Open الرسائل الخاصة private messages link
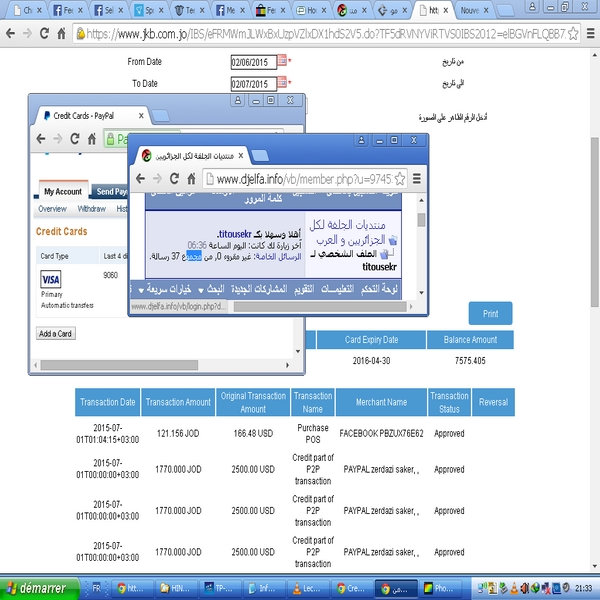The height and width of the screenshot is (600, 600). tap(279, 256)
